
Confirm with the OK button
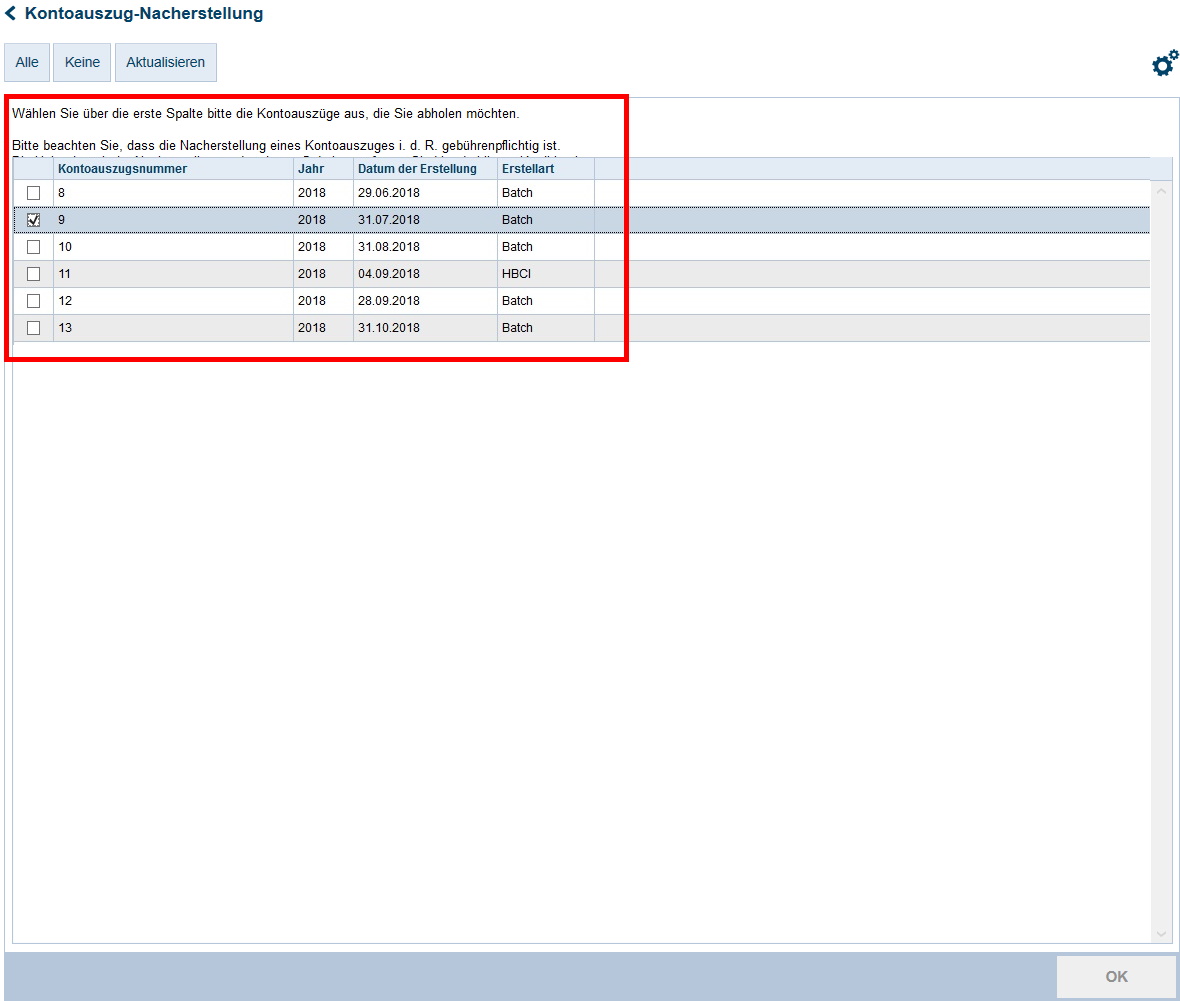click(1116, 977)
